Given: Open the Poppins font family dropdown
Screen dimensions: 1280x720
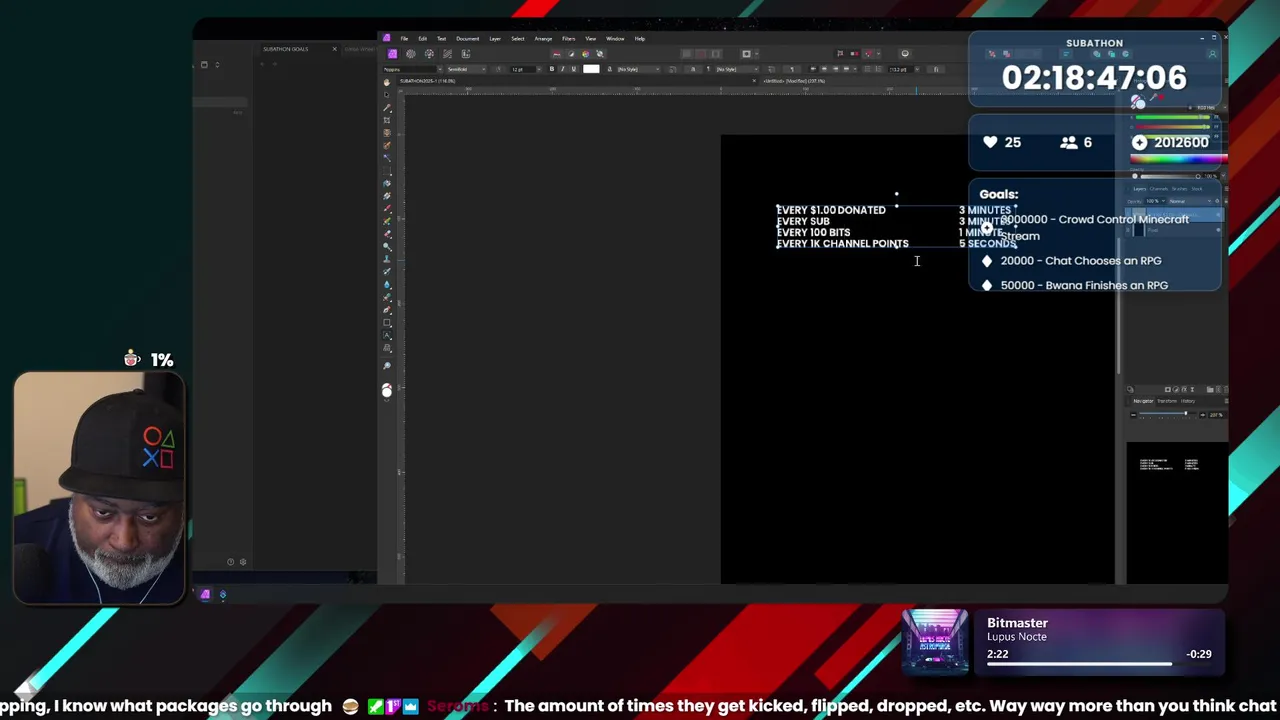Looking at the screenshot, I should tap(412, 69).
